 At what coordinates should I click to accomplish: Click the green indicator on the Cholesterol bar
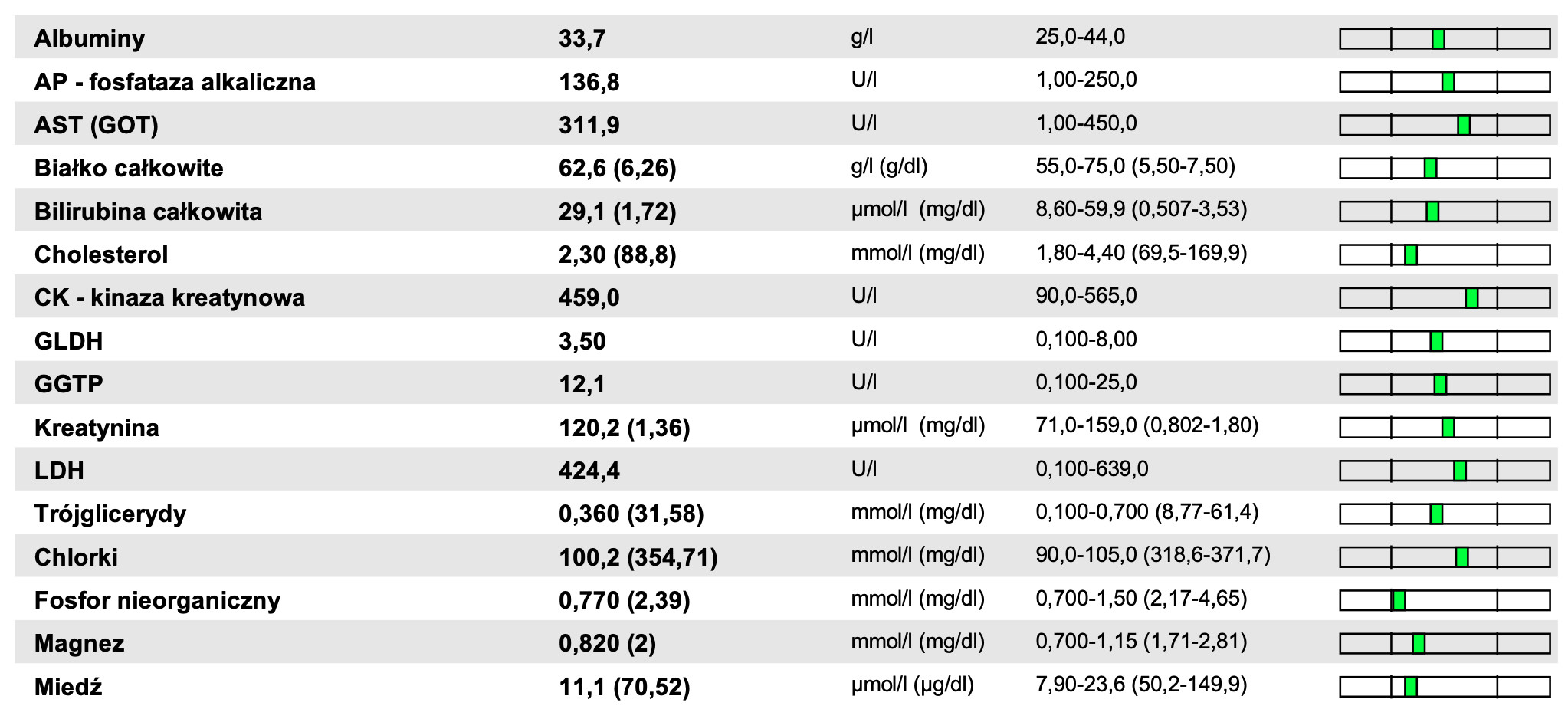1411,255
